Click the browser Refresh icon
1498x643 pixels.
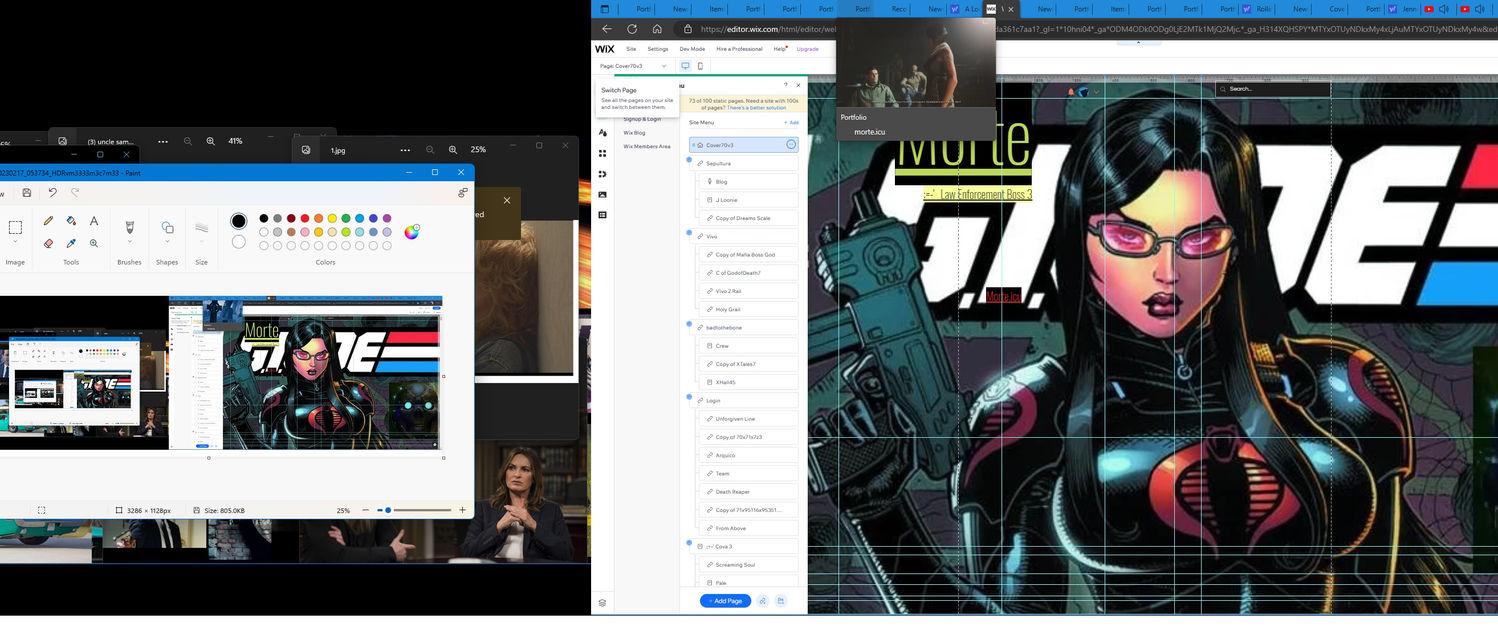[x=632, y=29]
